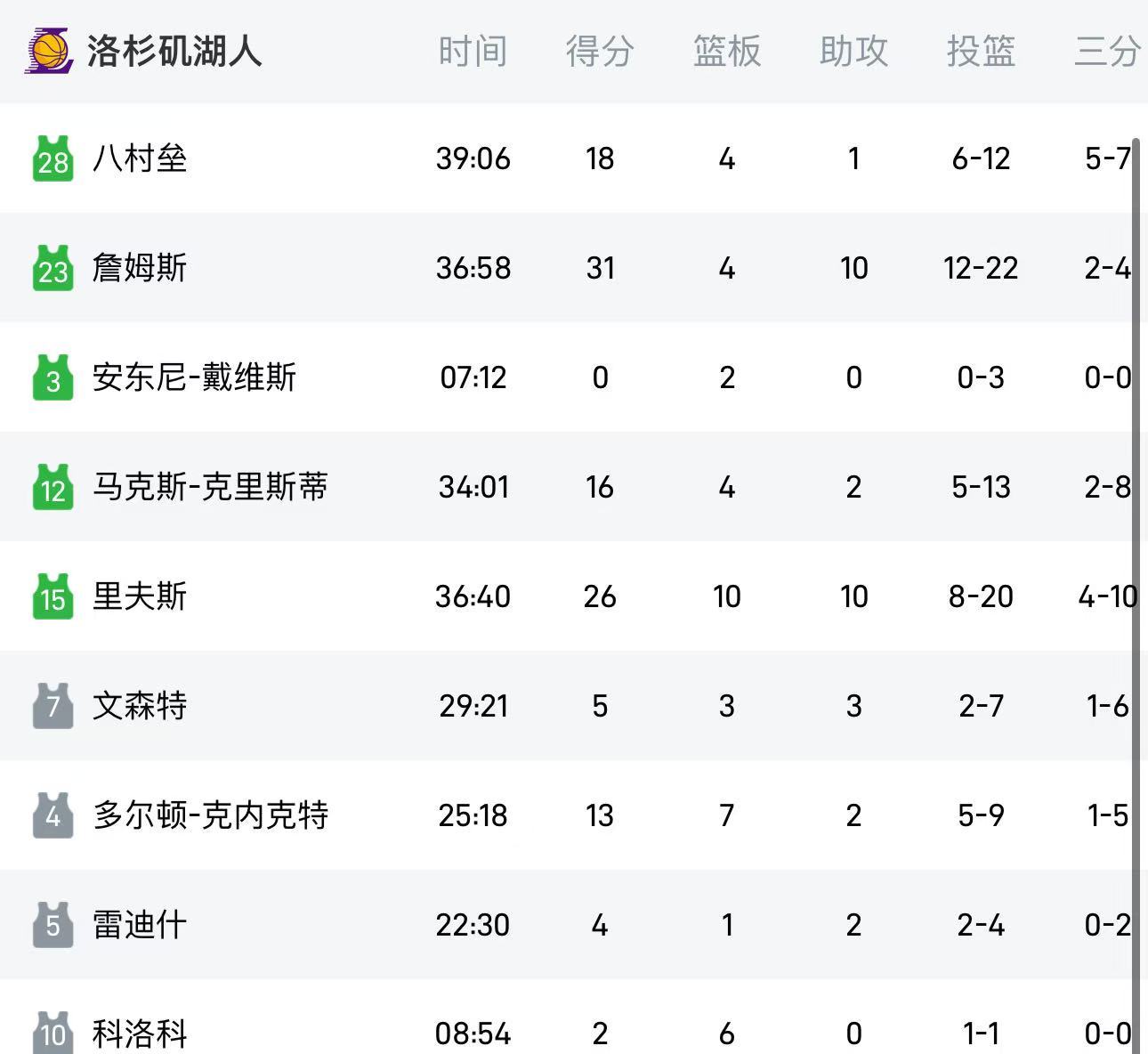Select the green jersey number 23 icon
This screenshot has width=1148, height=1054.
click(53, 268)
